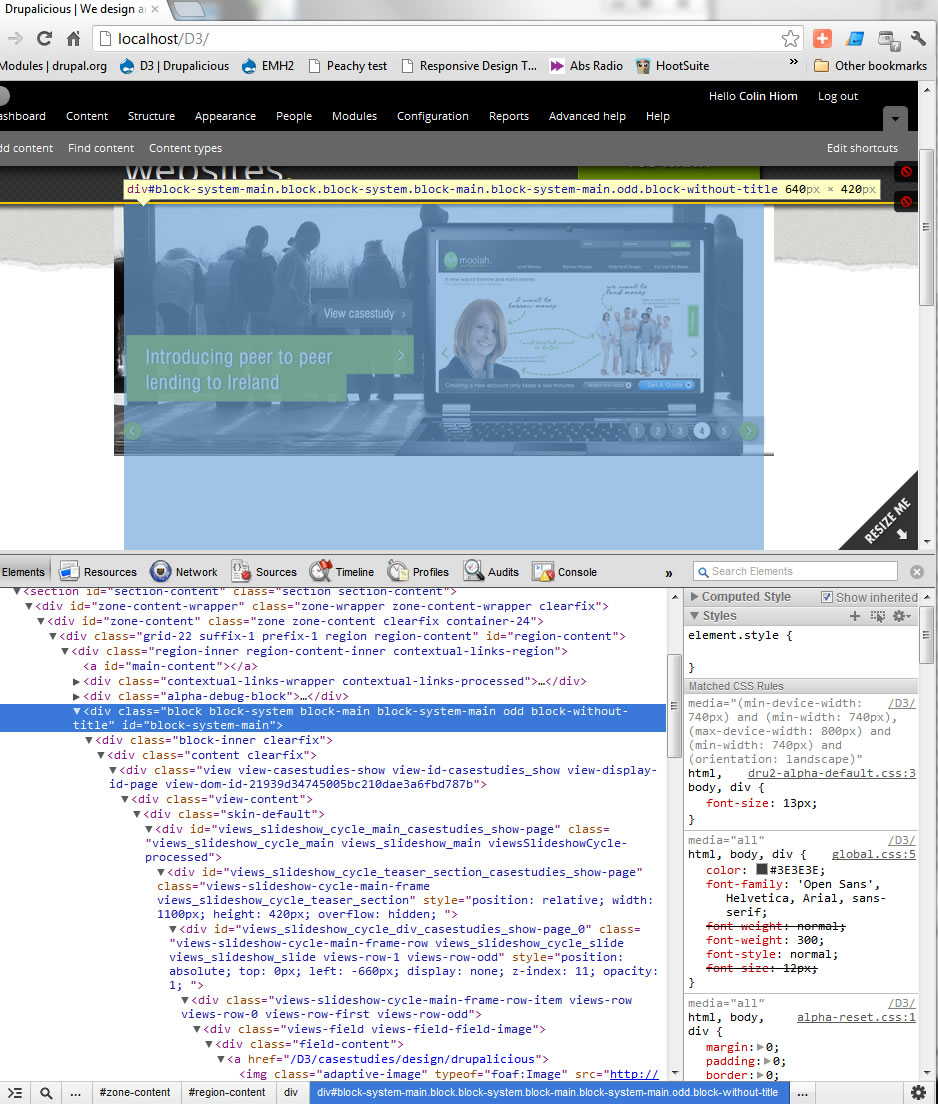Clear the Search Elements field
This screenshot has width=938, height=1104.
[x=917, y=572]
